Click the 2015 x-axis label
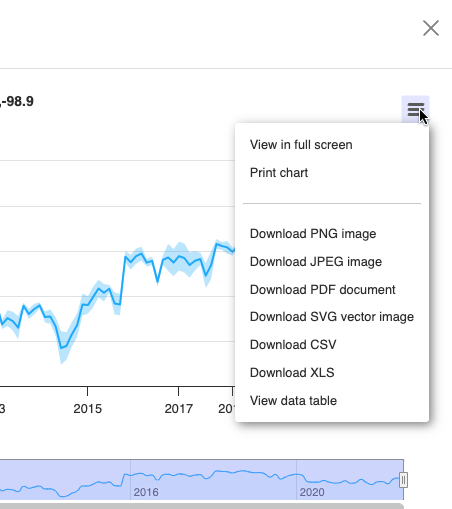This screenshot has width=452, height=509. click(87, 409)
